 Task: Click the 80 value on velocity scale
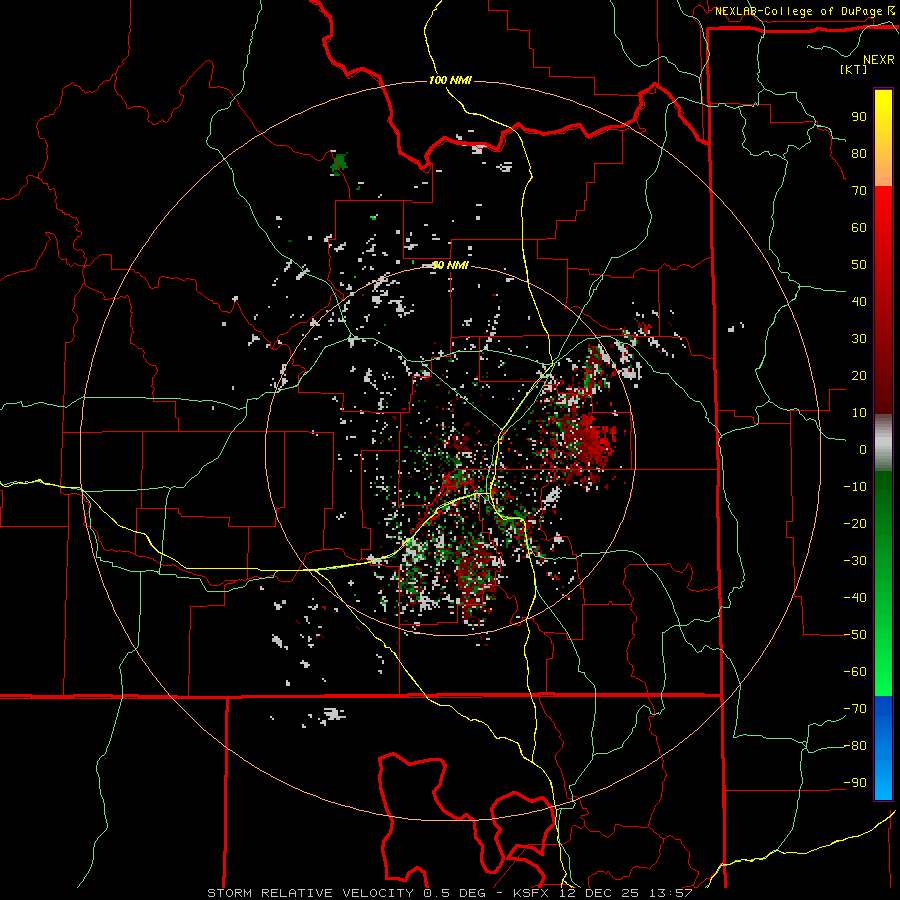859,154
